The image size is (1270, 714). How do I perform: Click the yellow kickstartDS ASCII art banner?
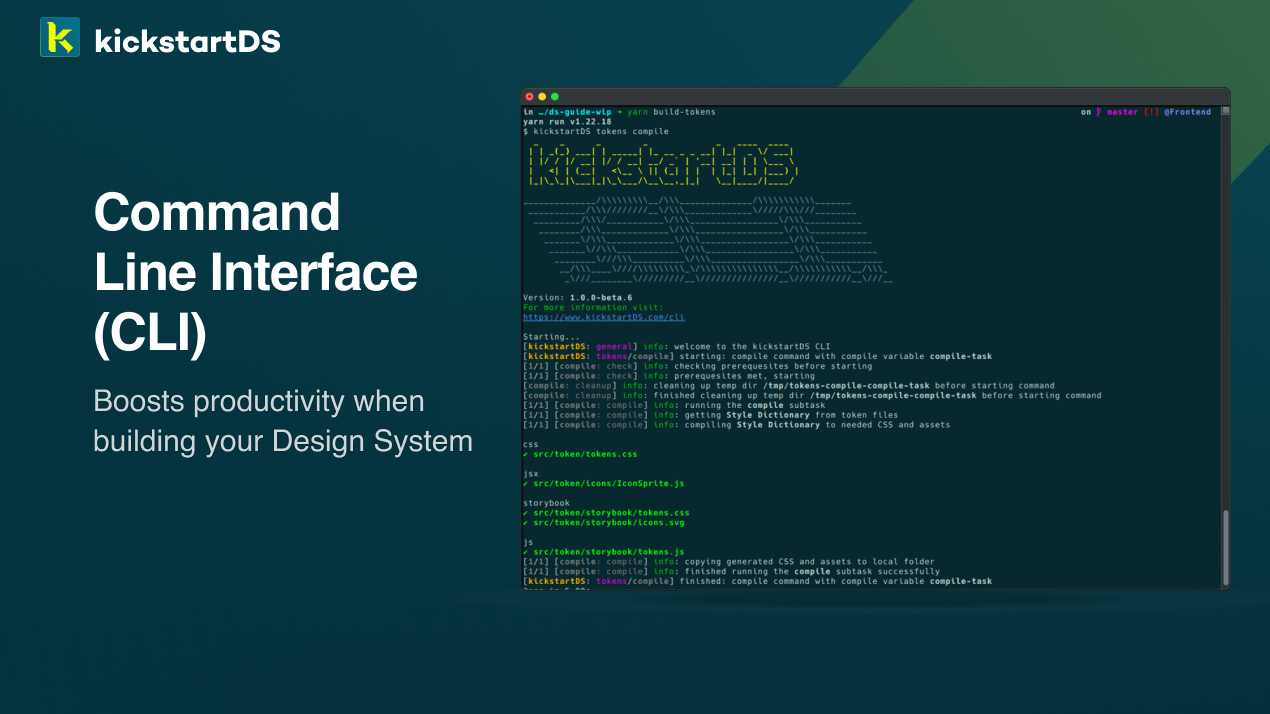point(662,164)
